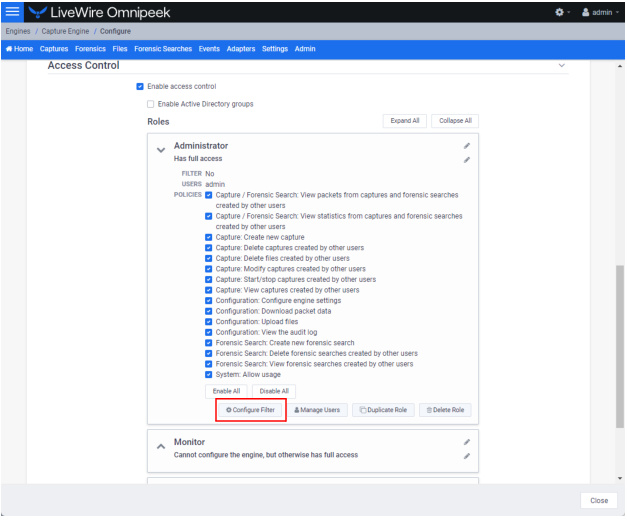Edit the Administrator role name pencil

pos(467,146)
